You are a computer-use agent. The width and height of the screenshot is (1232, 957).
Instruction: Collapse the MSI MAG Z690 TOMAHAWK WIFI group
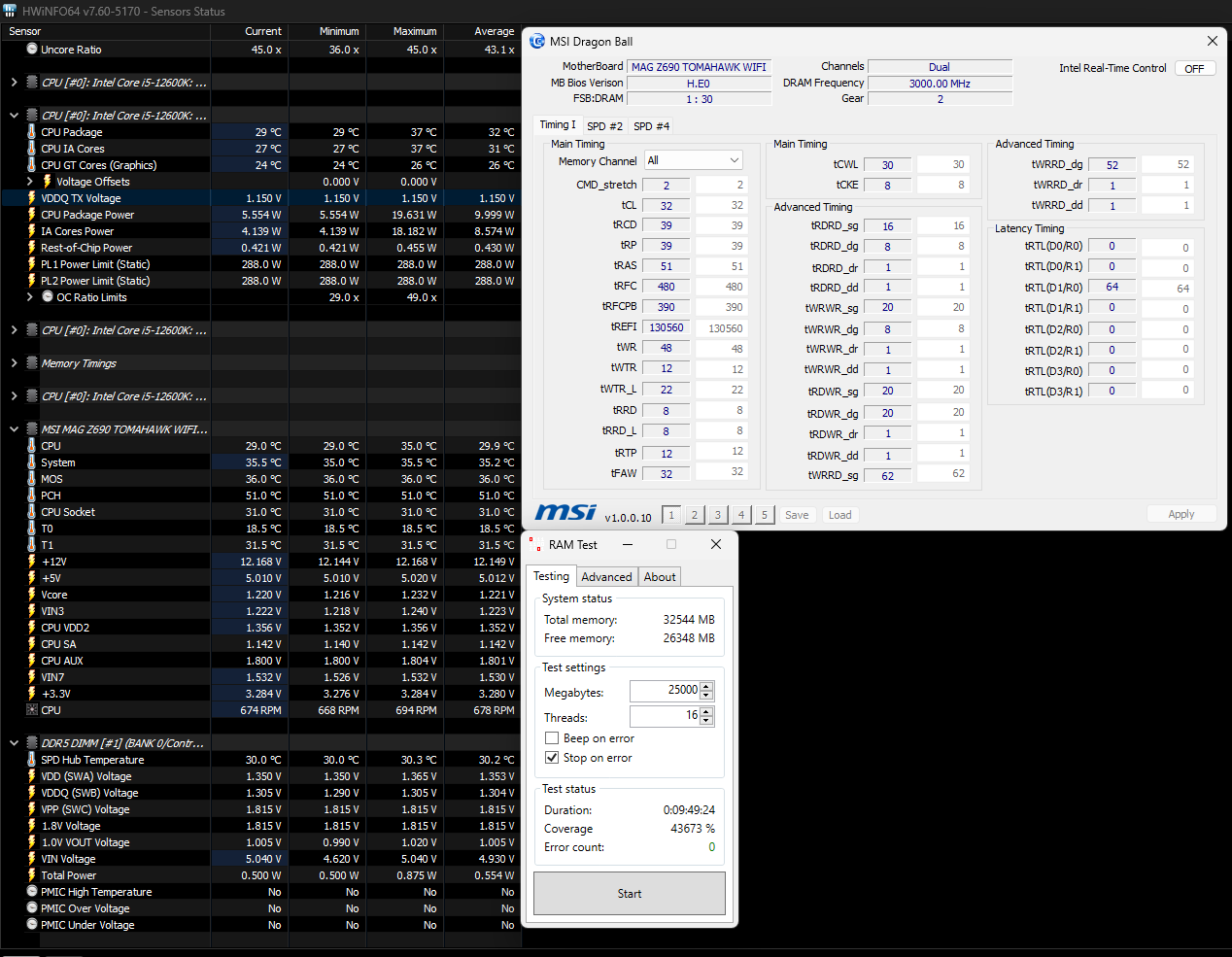coord(14,428)
